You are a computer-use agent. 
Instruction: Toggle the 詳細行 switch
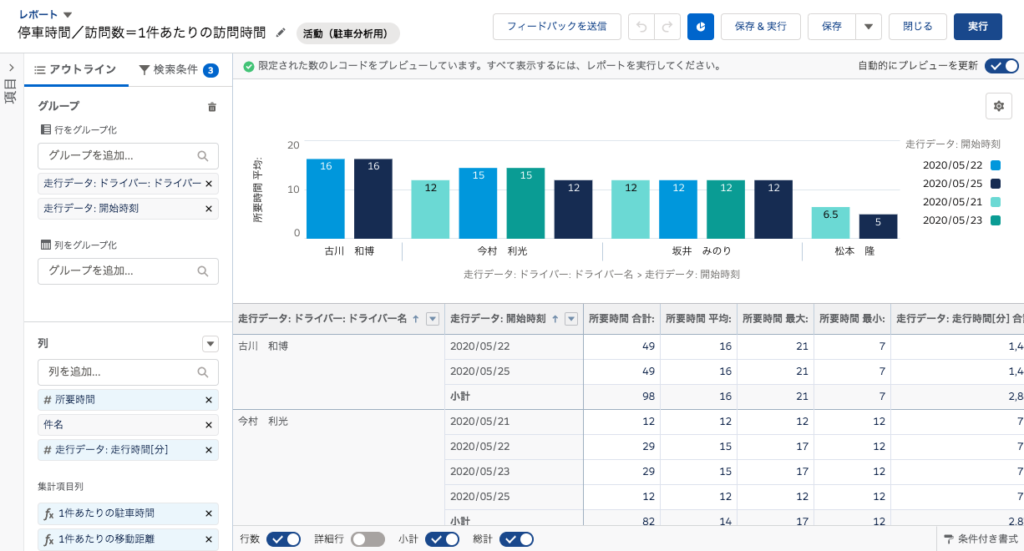tap(368, 539)
